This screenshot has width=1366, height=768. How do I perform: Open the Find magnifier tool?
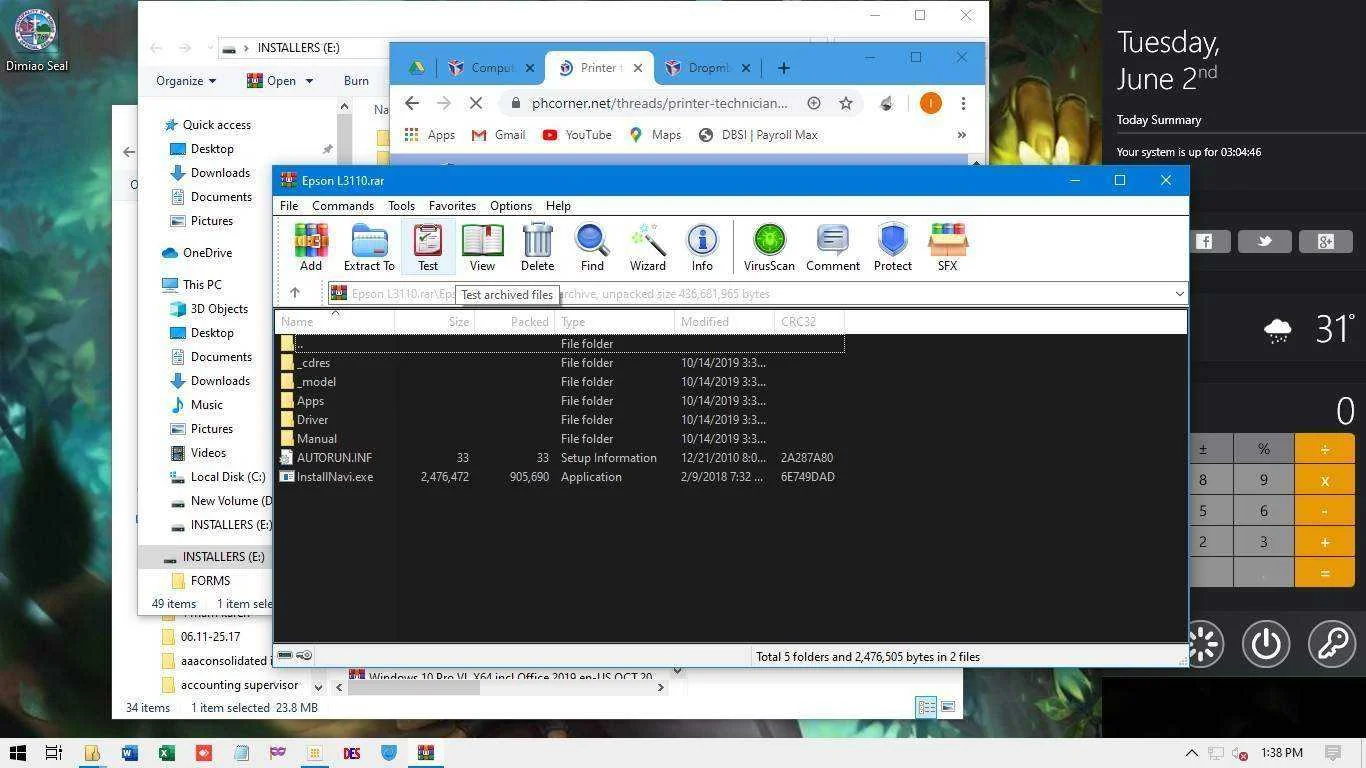click(x=592, y=247)
